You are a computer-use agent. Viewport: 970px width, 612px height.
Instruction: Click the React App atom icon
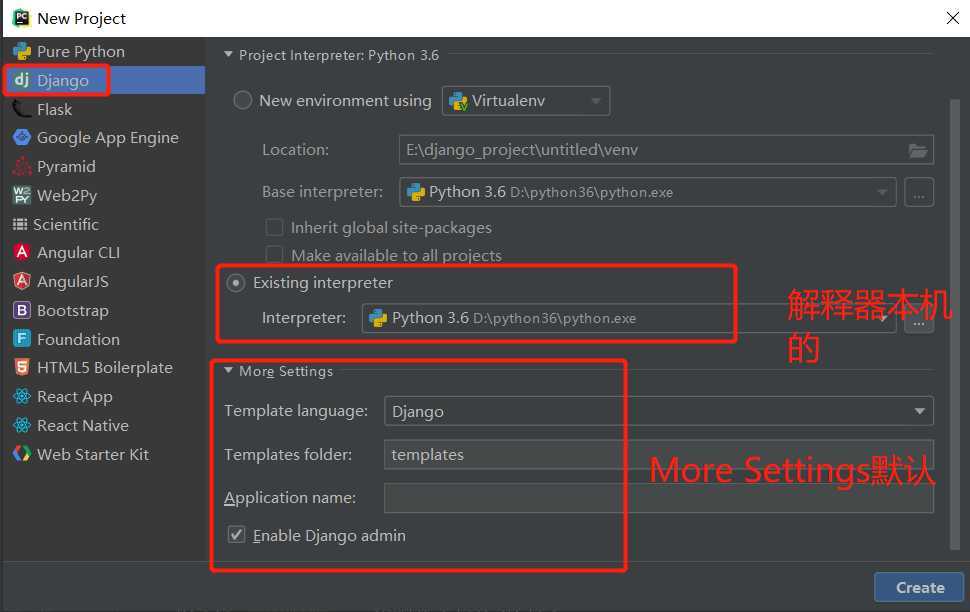[22, 397]
